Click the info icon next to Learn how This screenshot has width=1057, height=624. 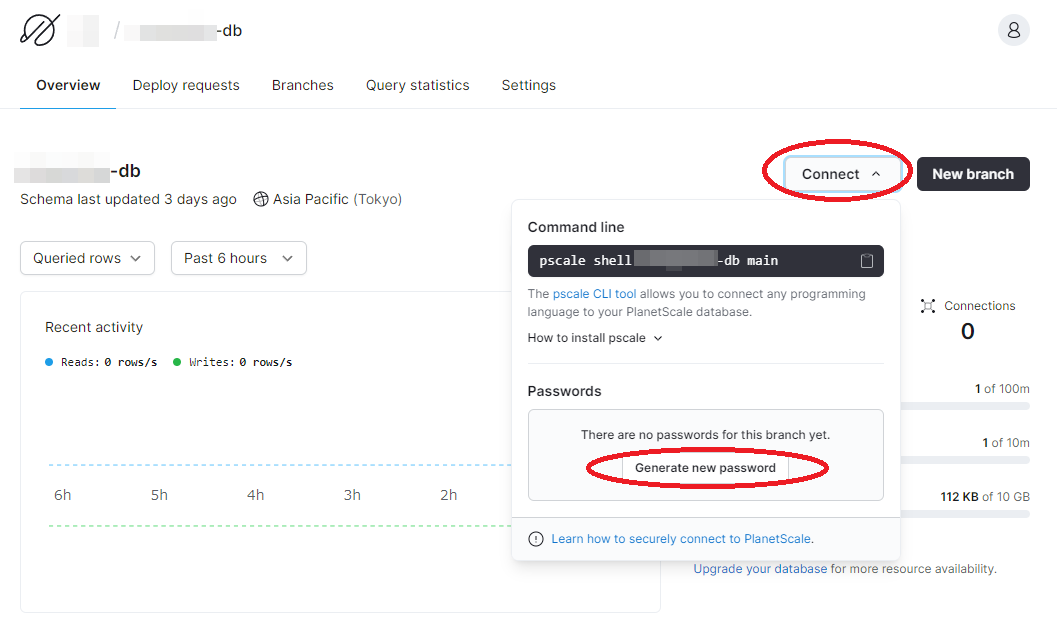point(536,539)
